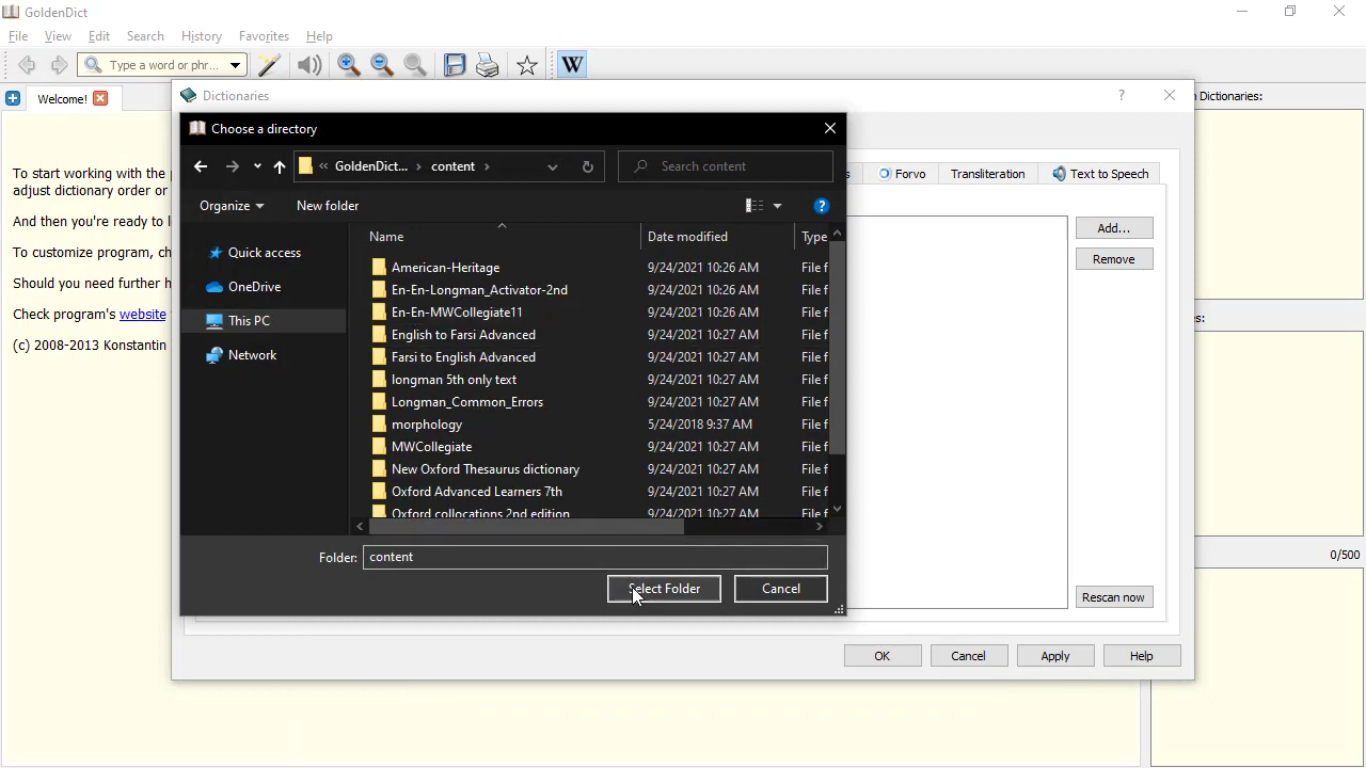1366x768 pixels.
Task: Click Help button in Dictionaries dialog
Action: click(x=1142, y=656)
